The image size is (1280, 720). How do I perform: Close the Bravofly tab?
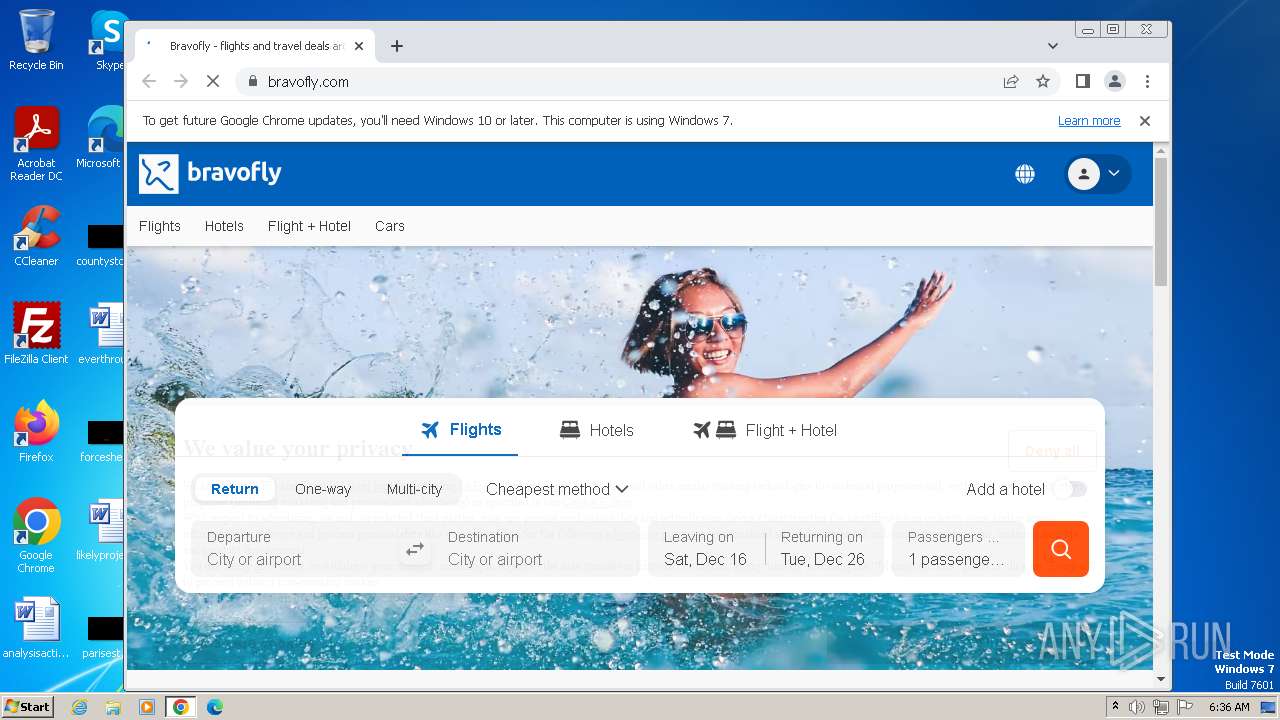tap(359, 46)
